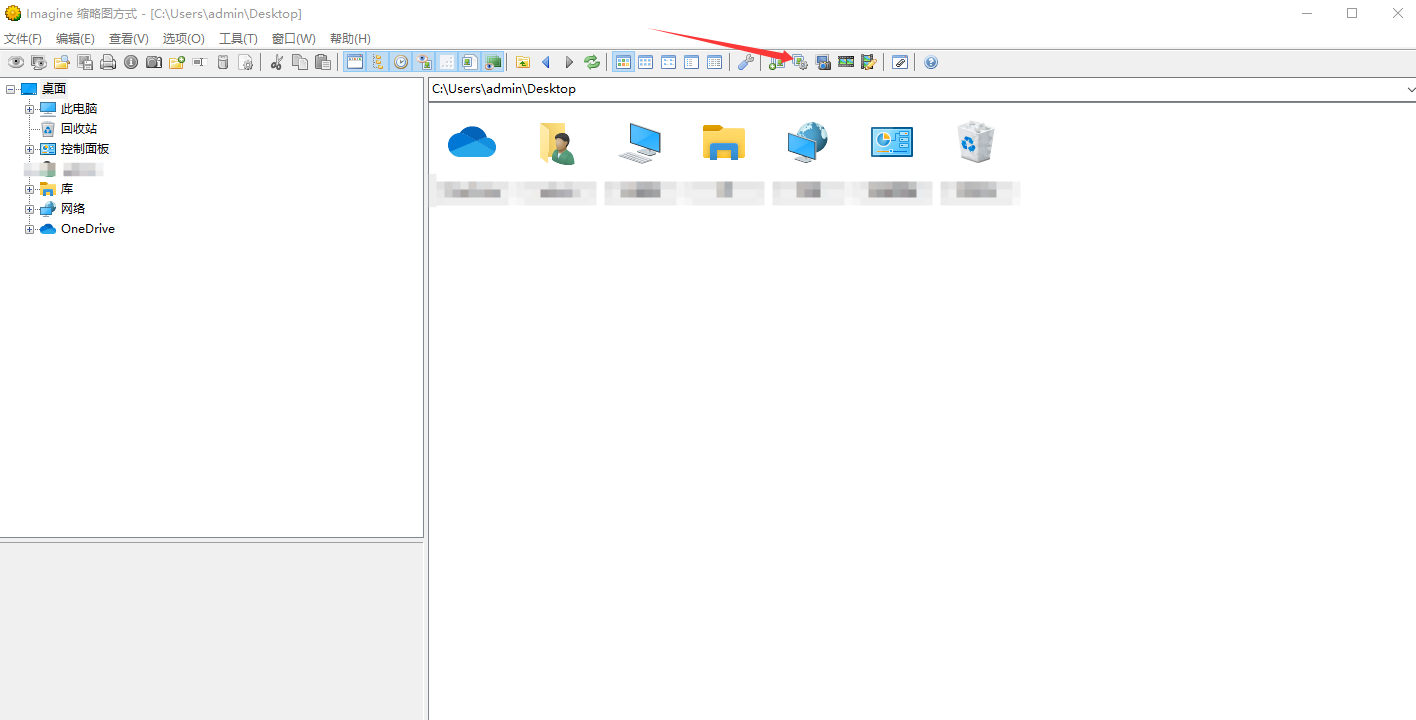The height and width of the screenshot is (720, 1416).
Task: Click the rename text-field icon
Action: tap(200, 62)
